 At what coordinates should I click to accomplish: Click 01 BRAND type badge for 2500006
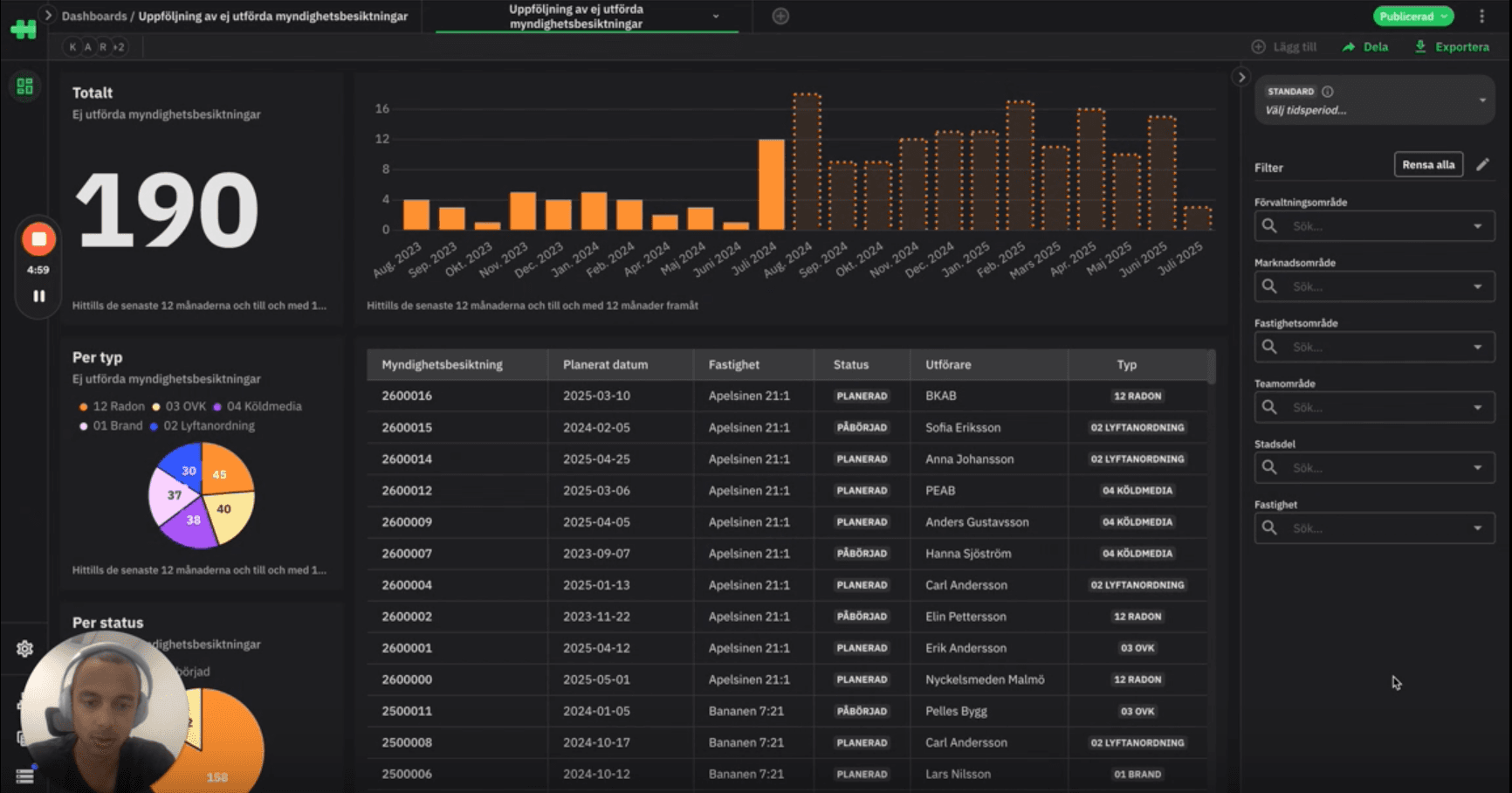click(1137, 774)
